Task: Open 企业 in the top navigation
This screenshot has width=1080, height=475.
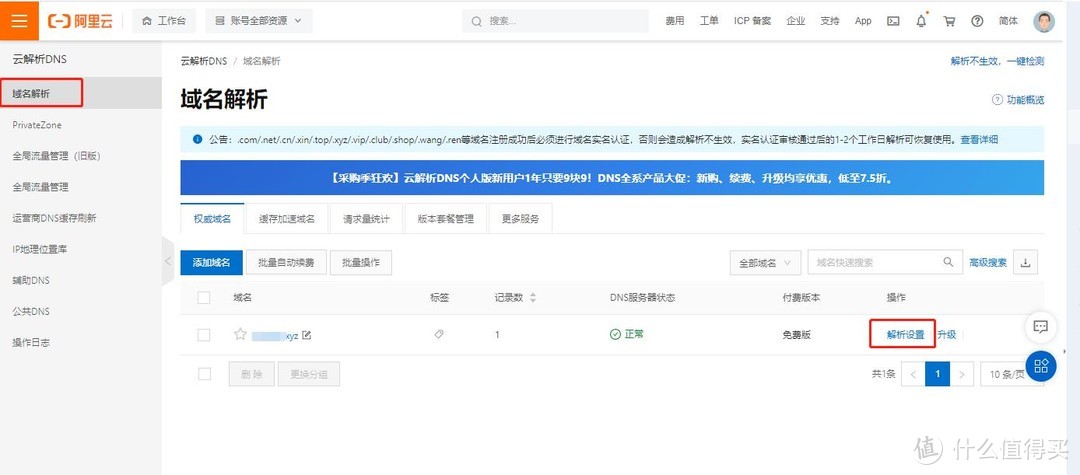Action: point(796,21)
